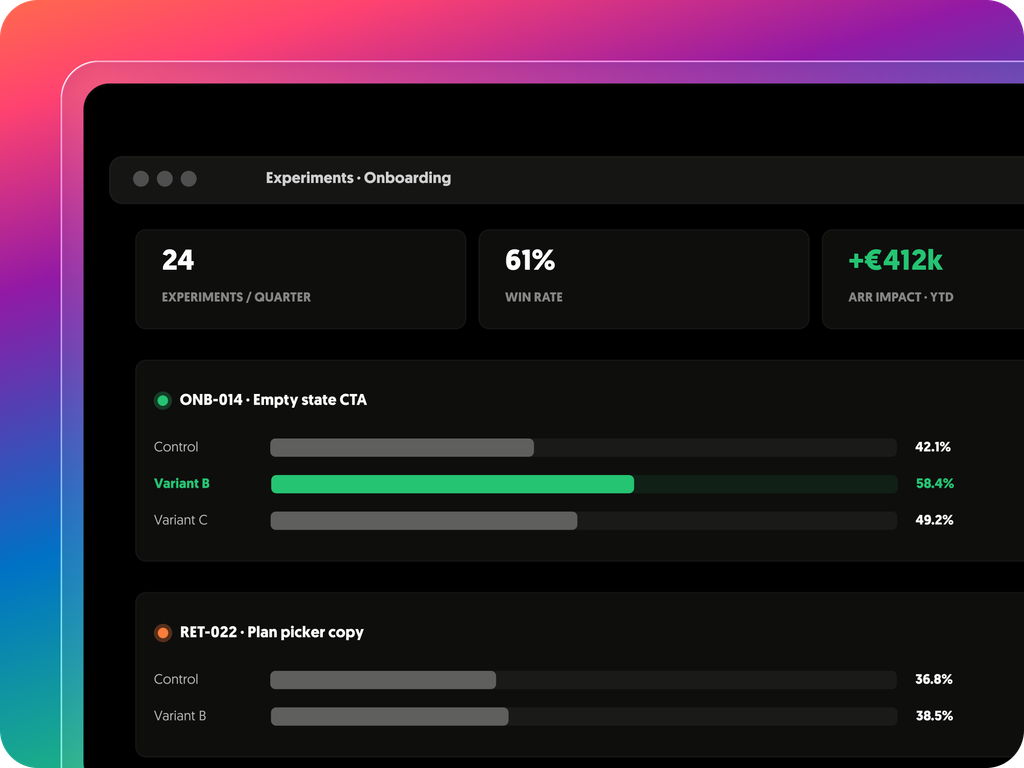
Task: Select the Variant C label
Action: [x=180, y=520]
